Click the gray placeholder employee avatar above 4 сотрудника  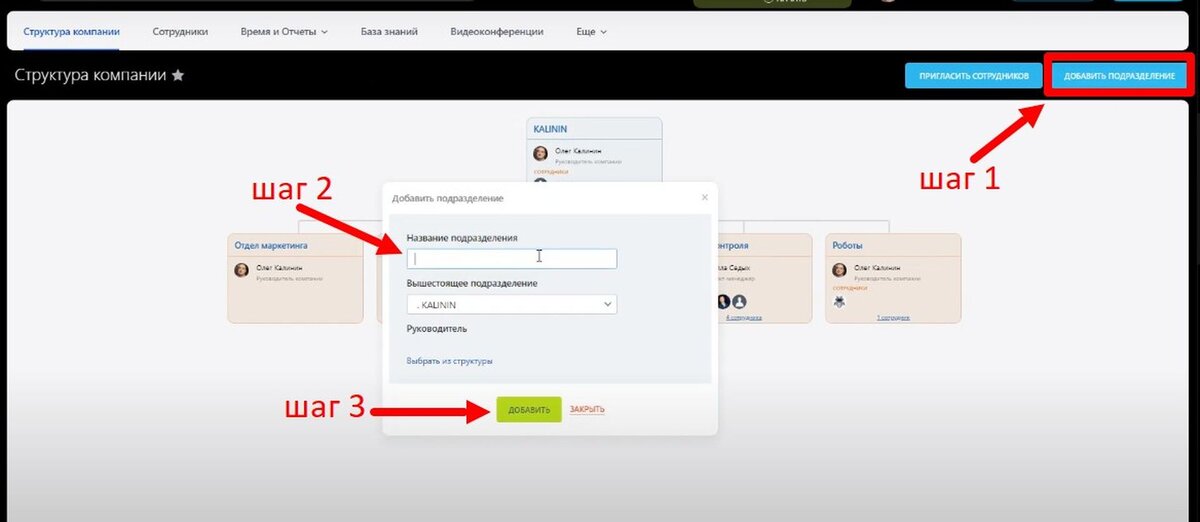pyautogui.click(x=739, y=301)
